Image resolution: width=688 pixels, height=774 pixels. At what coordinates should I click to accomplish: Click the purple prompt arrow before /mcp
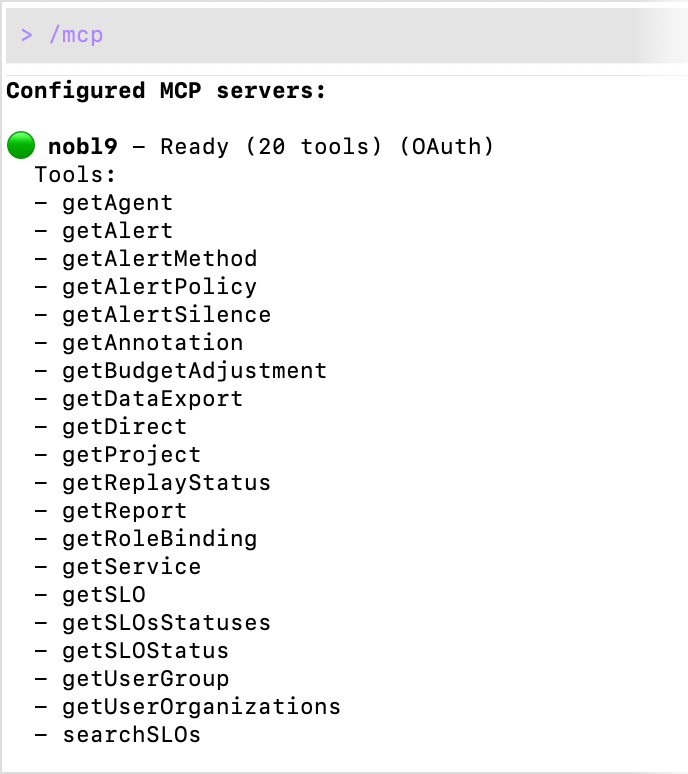[27, 35]
